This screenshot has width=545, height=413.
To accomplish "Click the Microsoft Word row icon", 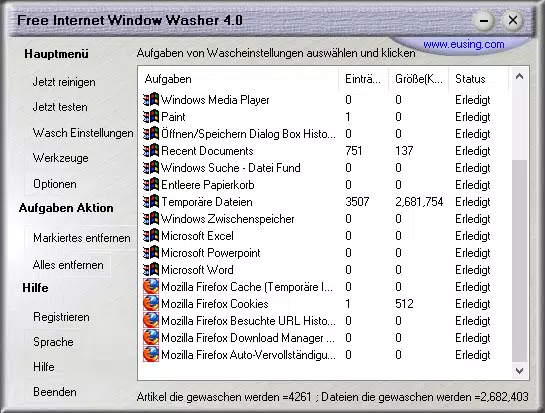I will (x=151, y=270).
